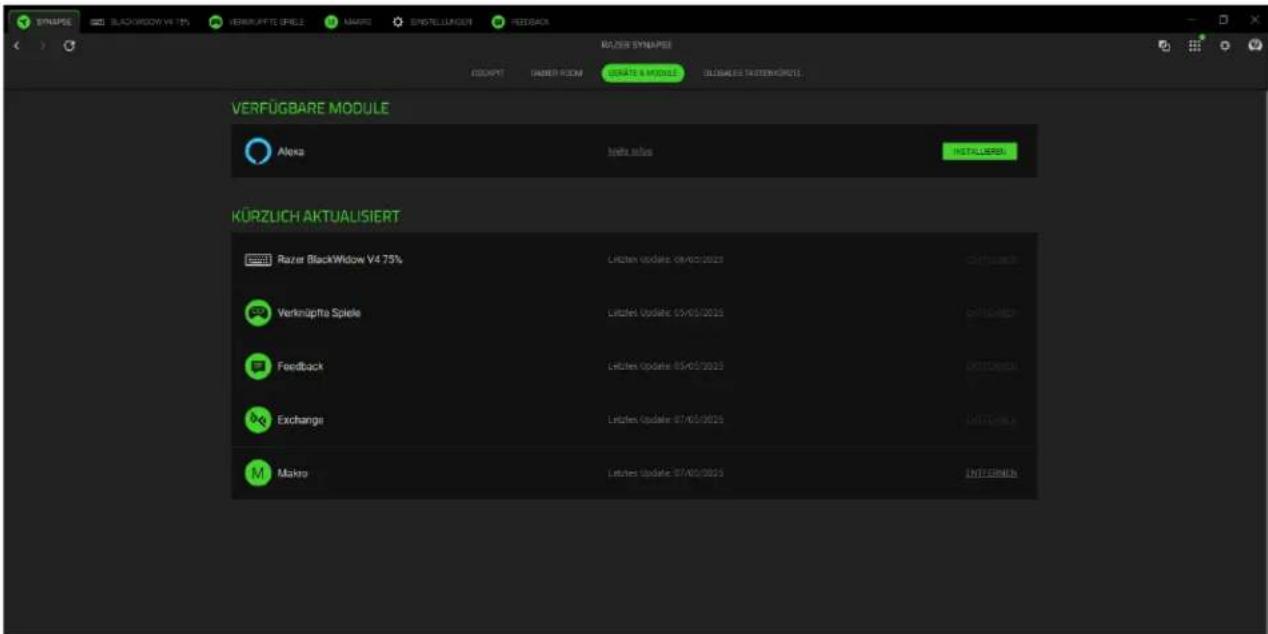This screenshot has height=634, width=1268.
Task: Select the Geräte & Module sub-tab
Action: coord(642,74)
